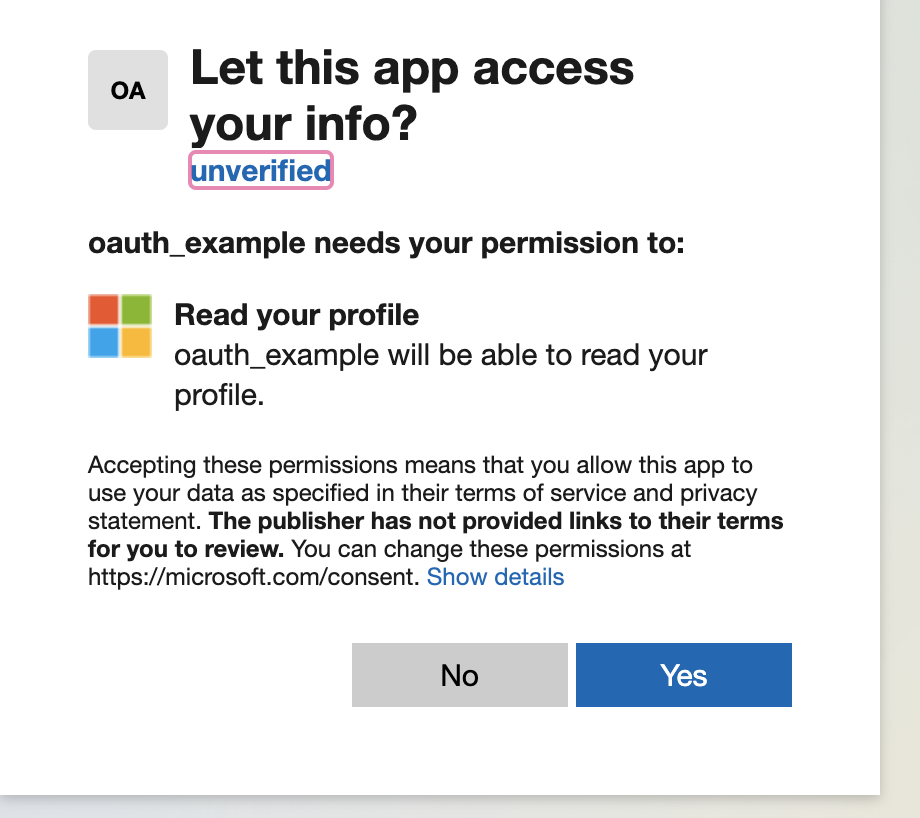The image size is (920, 818).
Task: Click the yellow square of the Microsoft logo
Action: (x=136, y=340)
